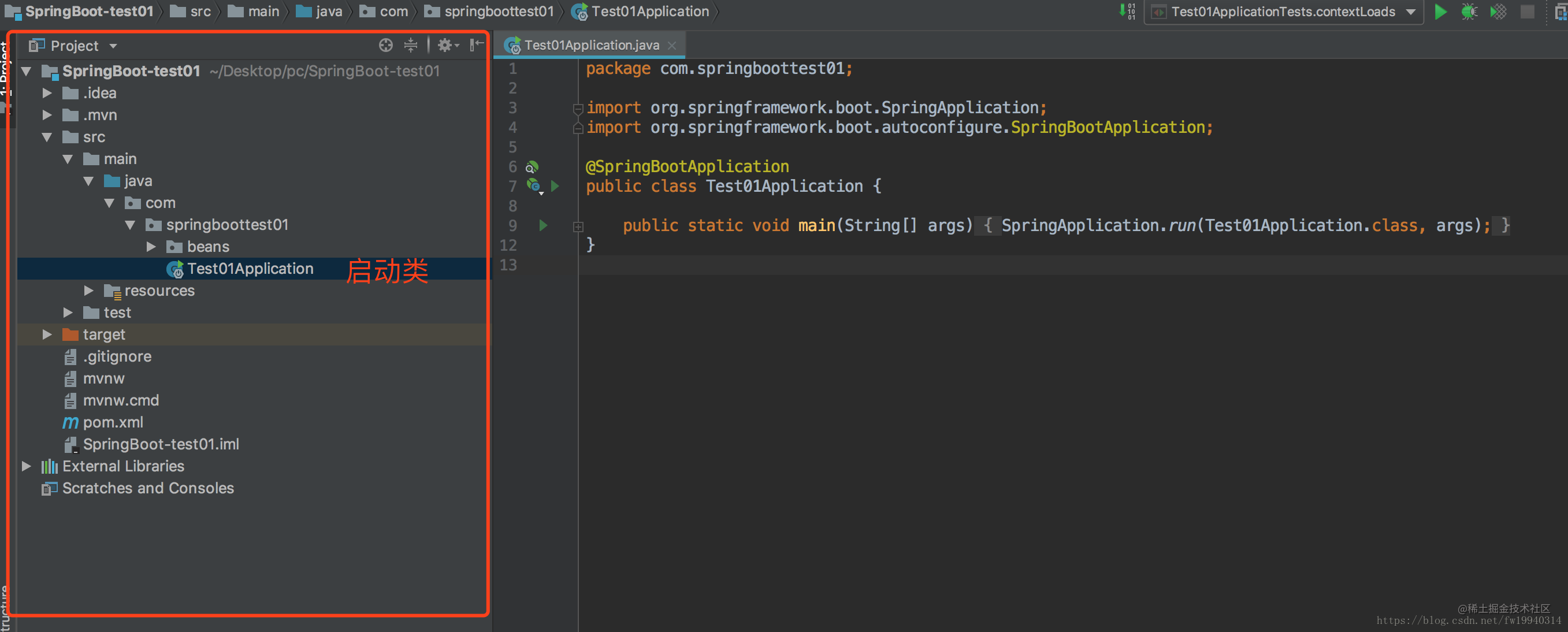
Task: Expand the folded block marker on line 9
Action: tap(578, 226)
